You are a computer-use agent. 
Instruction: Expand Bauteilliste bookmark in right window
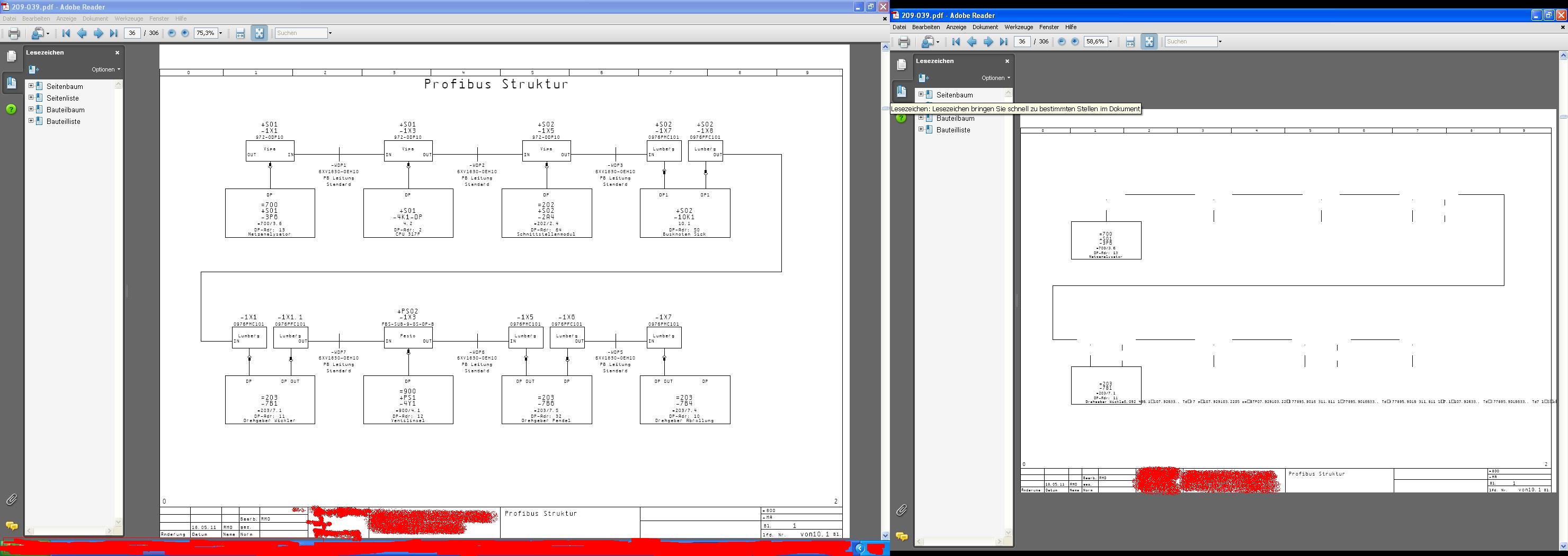click(x=921, y=129)
